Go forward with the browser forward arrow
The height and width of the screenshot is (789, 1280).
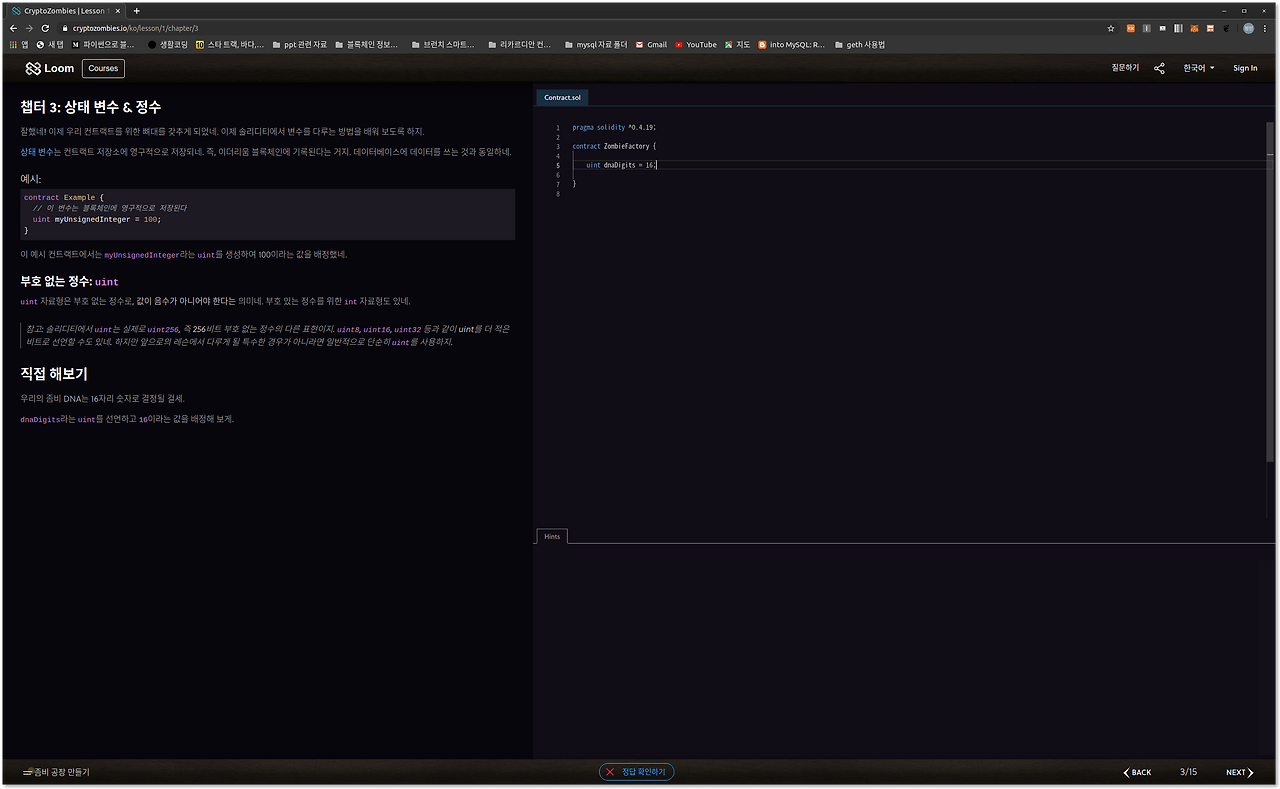tap(29, 28)
